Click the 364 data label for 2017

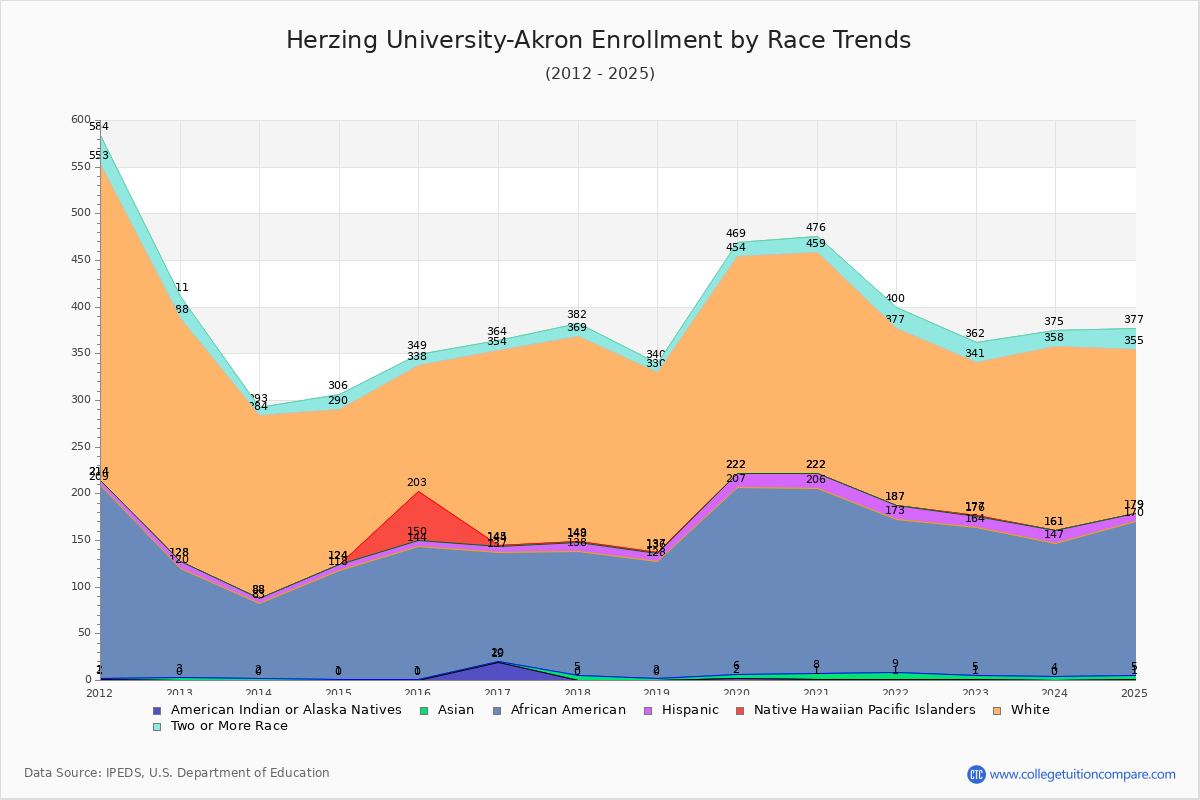(497, 332)
